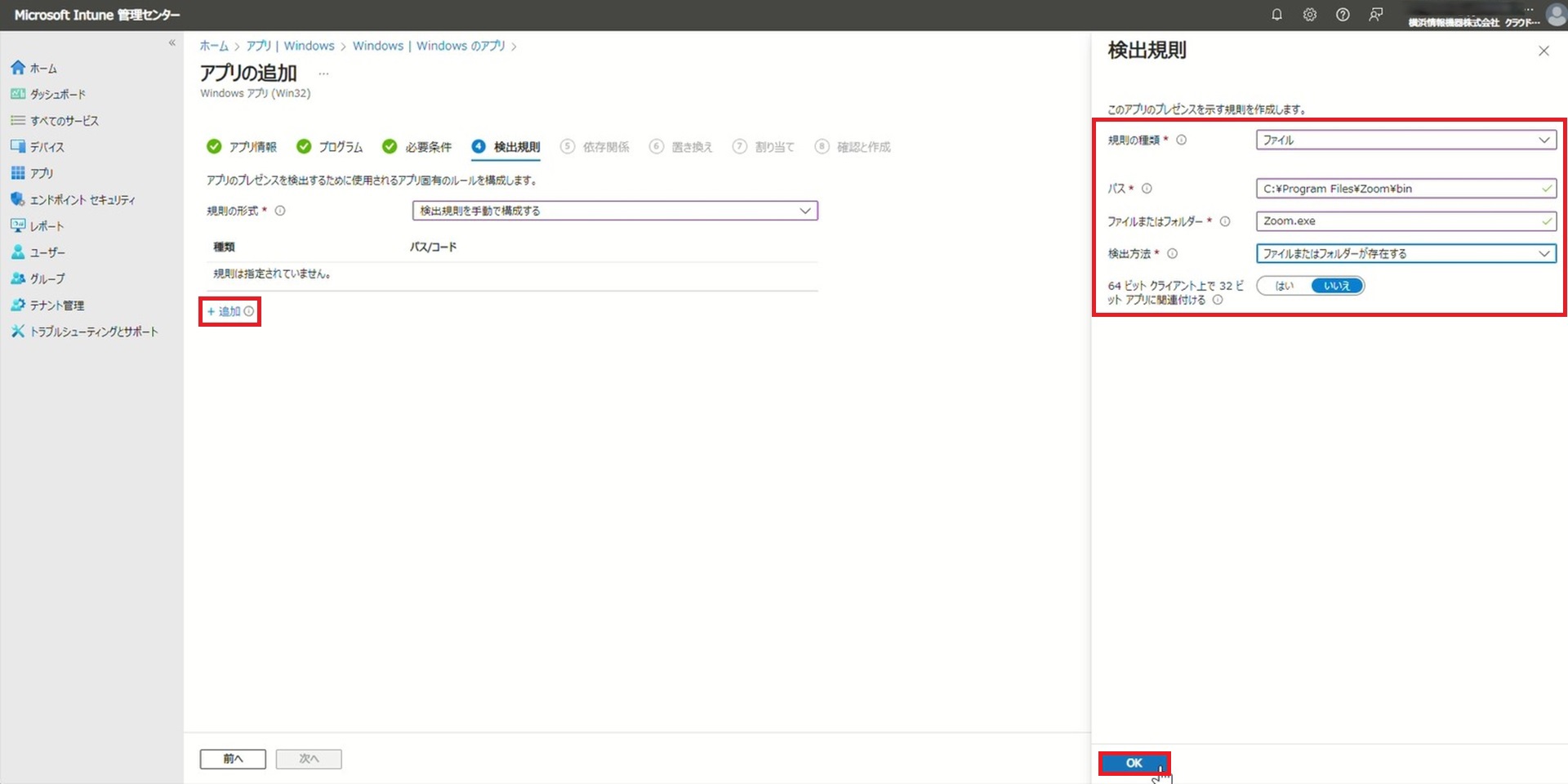Click the info icon next to パス
This screenshot has width=1568, height=784.
[x=1147, y=189]
